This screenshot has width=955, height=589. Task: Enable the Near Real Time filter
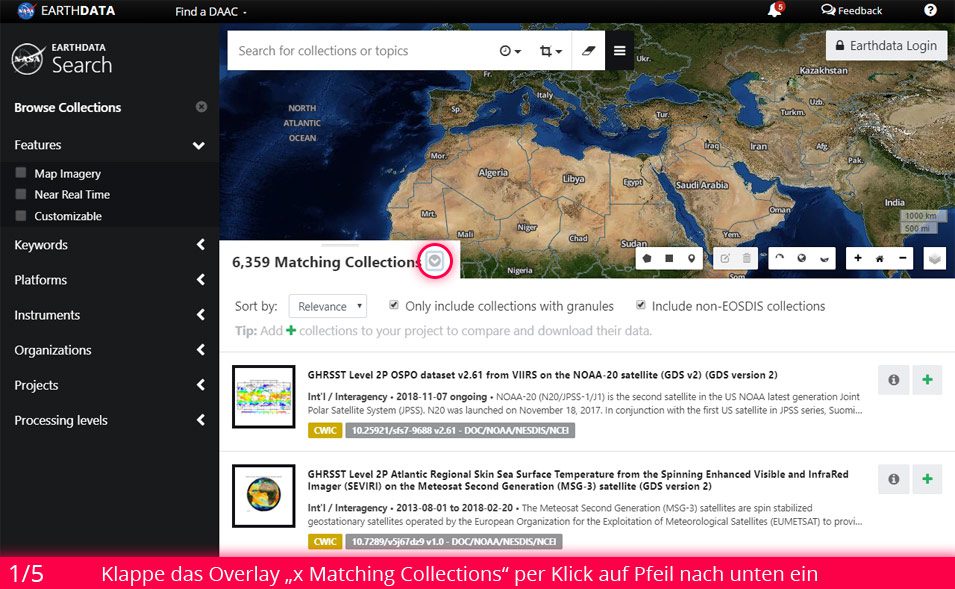click(x=21, y=194)
